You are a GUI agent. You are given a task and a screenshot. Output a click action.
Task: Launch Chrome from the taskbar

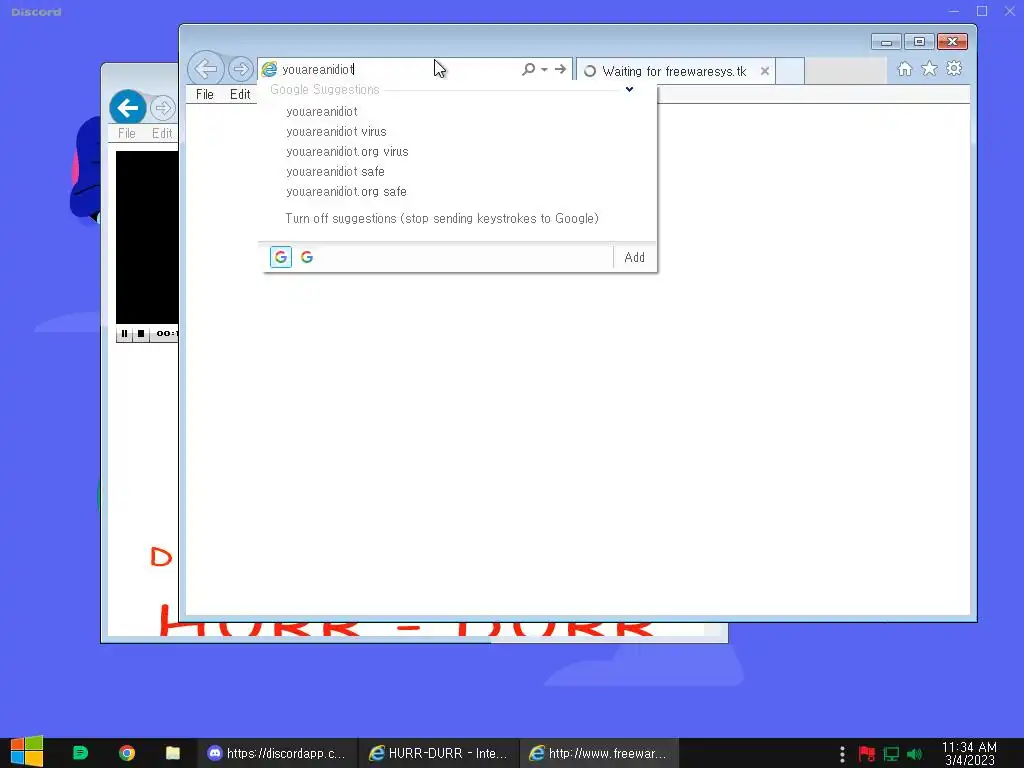[x=127, y=753]
